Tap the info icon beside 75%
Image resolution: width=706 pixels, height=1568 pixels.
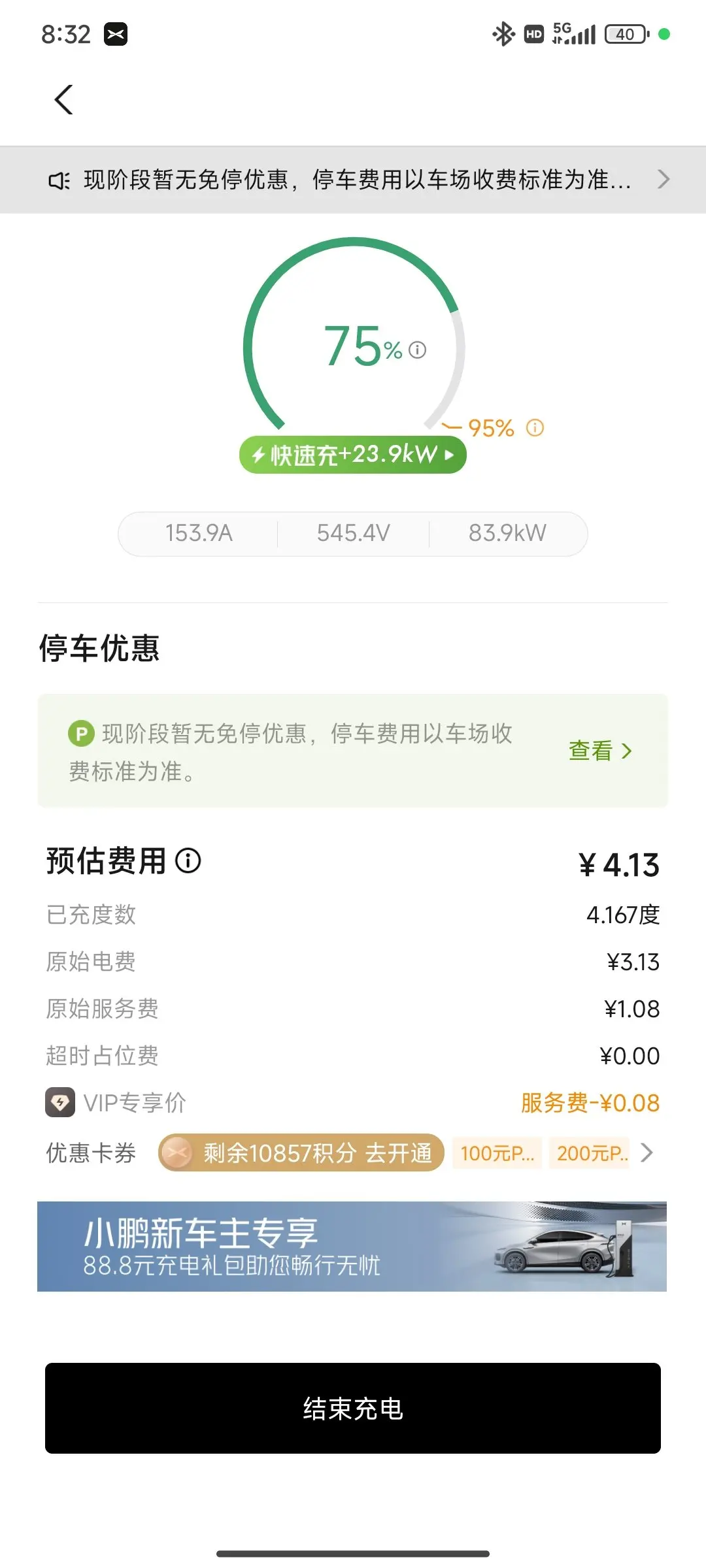coord(418,350)
